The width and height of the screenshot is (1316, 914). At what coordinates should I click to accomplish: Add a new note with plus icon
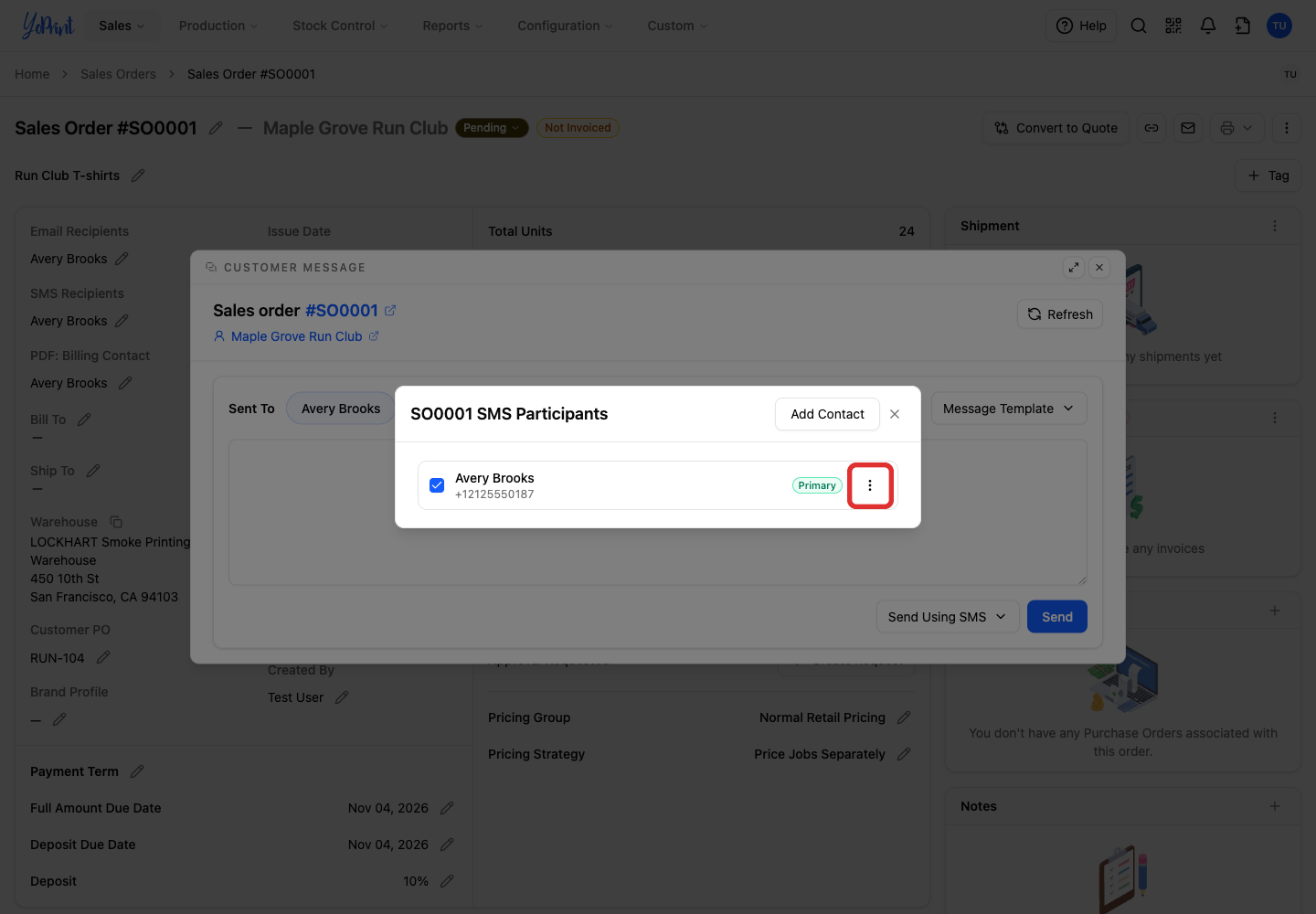coord(1275,806)
